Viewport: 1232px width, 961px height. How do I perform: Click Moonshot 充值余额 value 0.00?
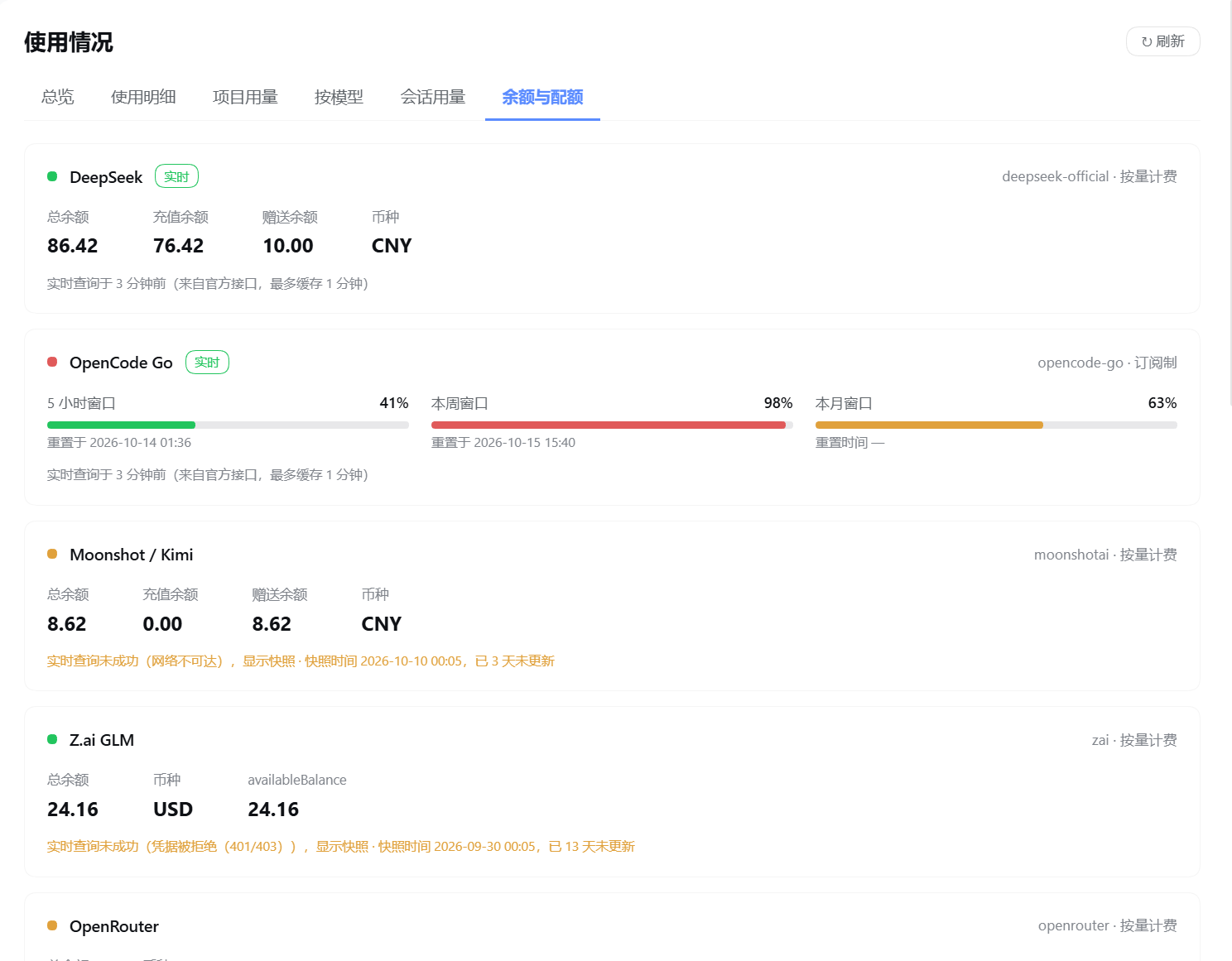pos(162,624)
